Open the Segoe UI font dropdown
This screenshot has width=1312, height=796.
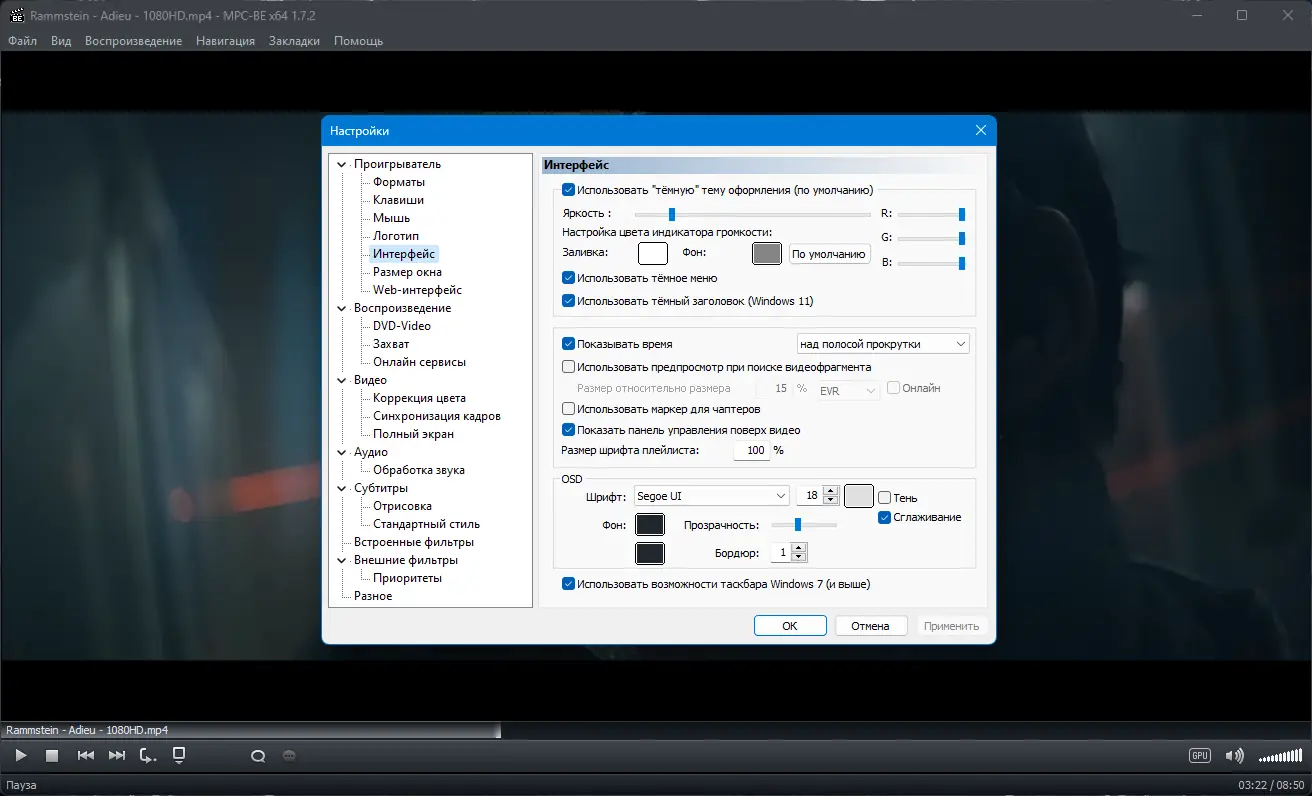click(x=712, y=496)
